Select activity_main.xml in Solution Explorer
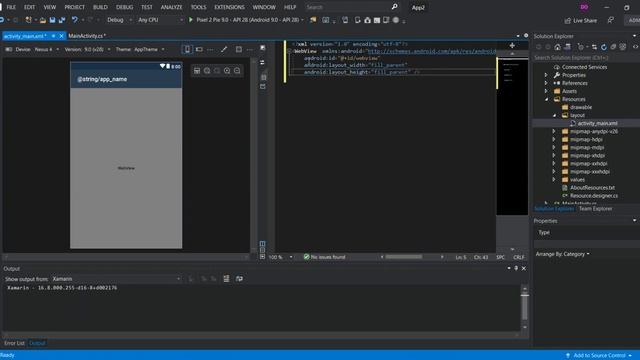 coord(598,123)
